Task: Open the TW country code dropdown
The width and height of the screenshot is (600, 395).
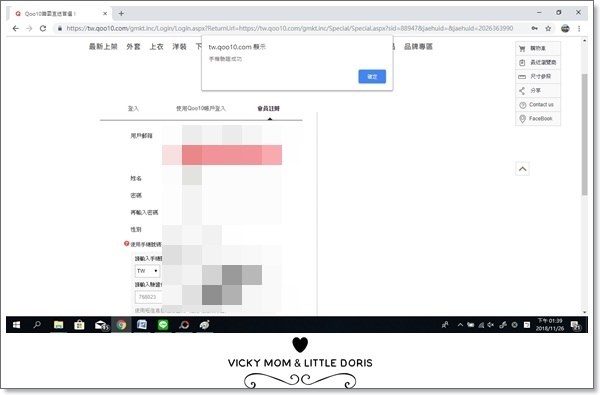Action: coord(147,271)
